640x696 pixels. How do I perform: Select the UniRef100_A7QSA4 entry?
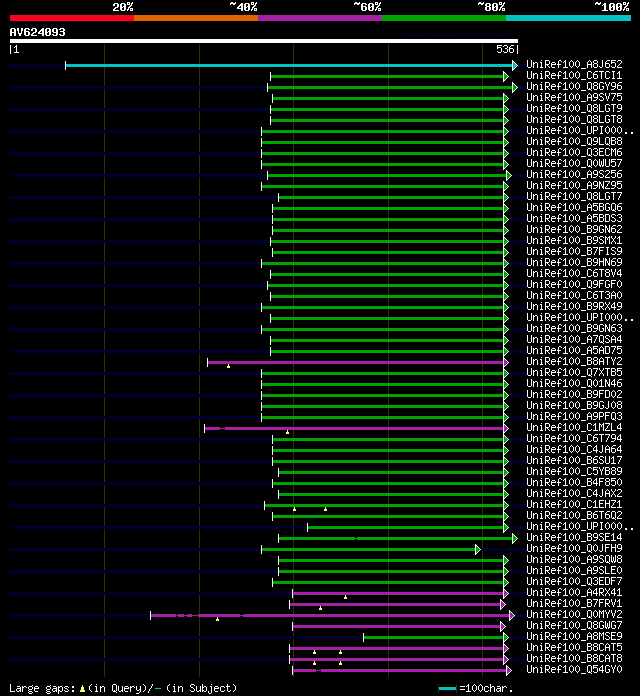coord(574,340)
